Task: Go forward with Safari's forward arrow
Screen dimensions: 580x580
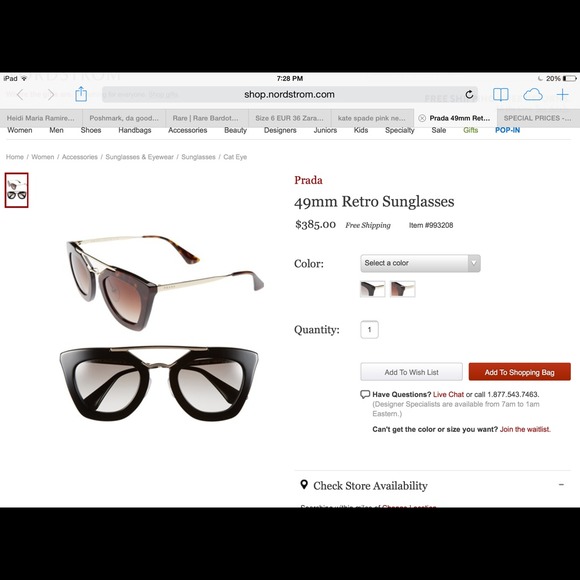Action: pos(51,95)
